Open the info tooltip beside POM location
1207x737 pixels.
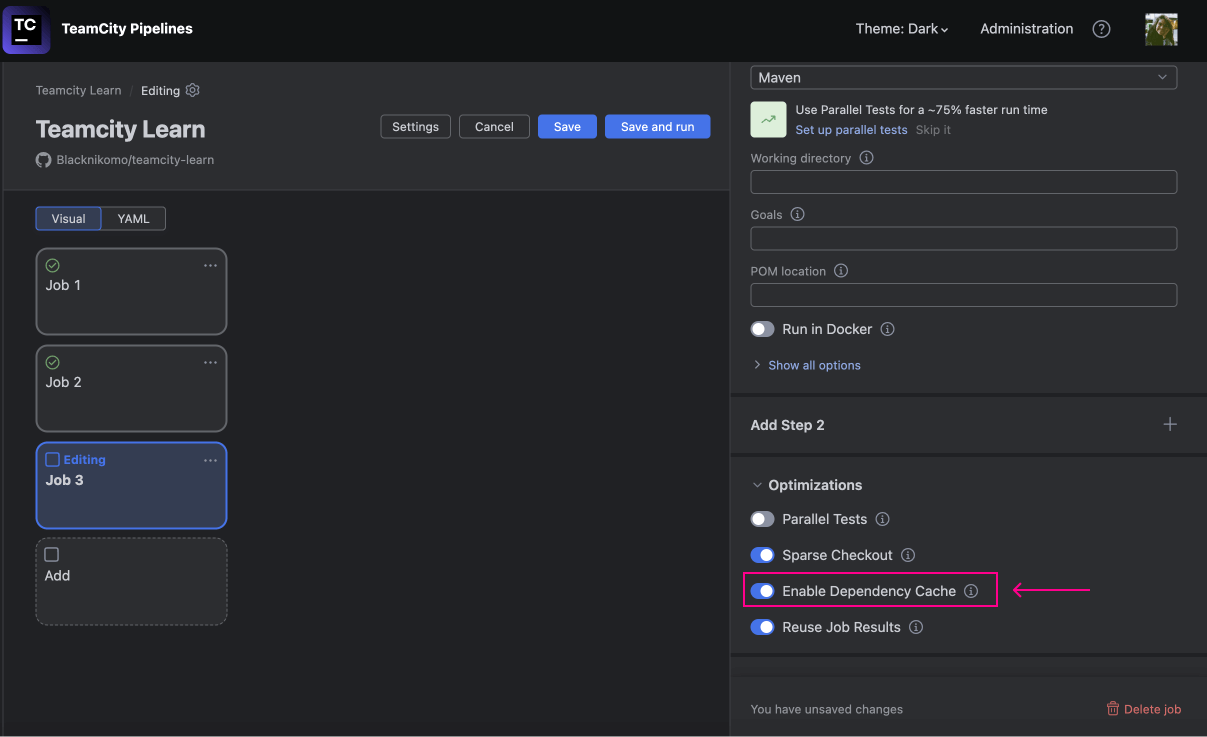(841, 270)
